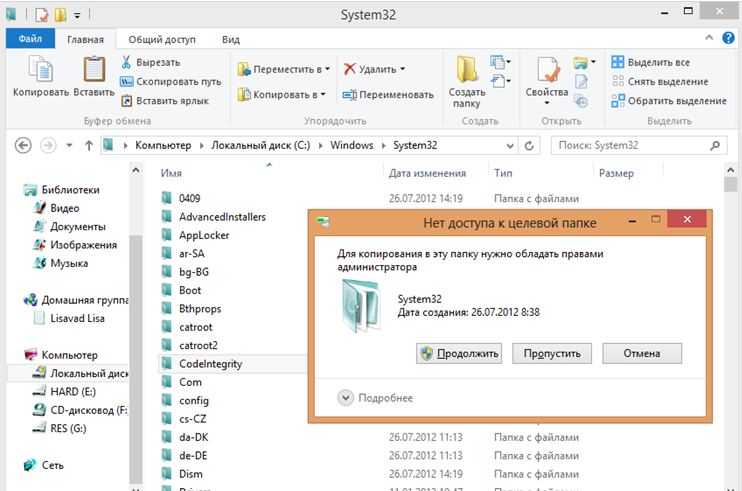Viewport: 742px width, 491px height.
Task: Select Музыка in the navigation pane
Action: click(x=61, y=263)
